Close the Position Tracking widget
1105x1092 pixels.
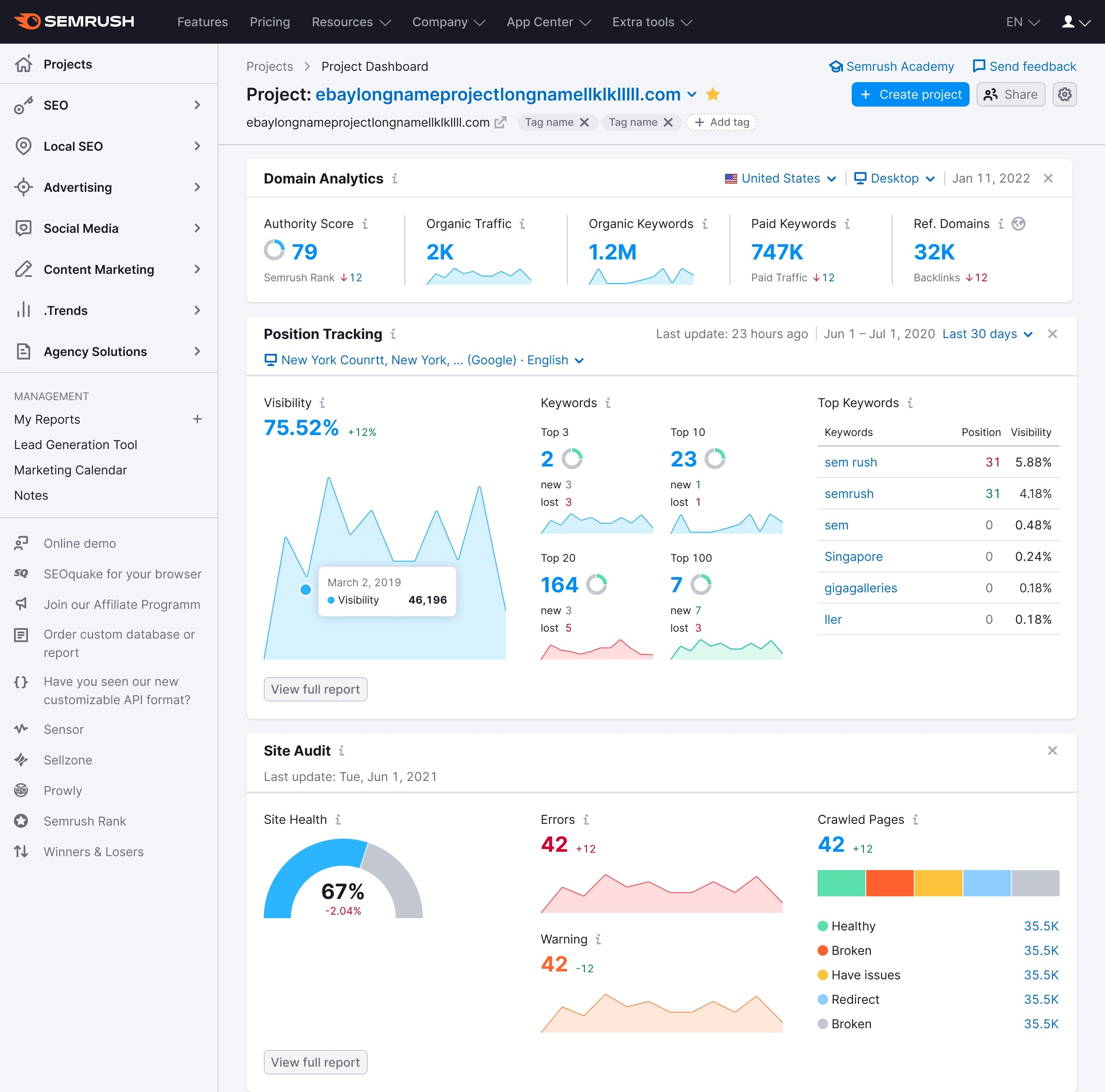tap(1052, 334)
